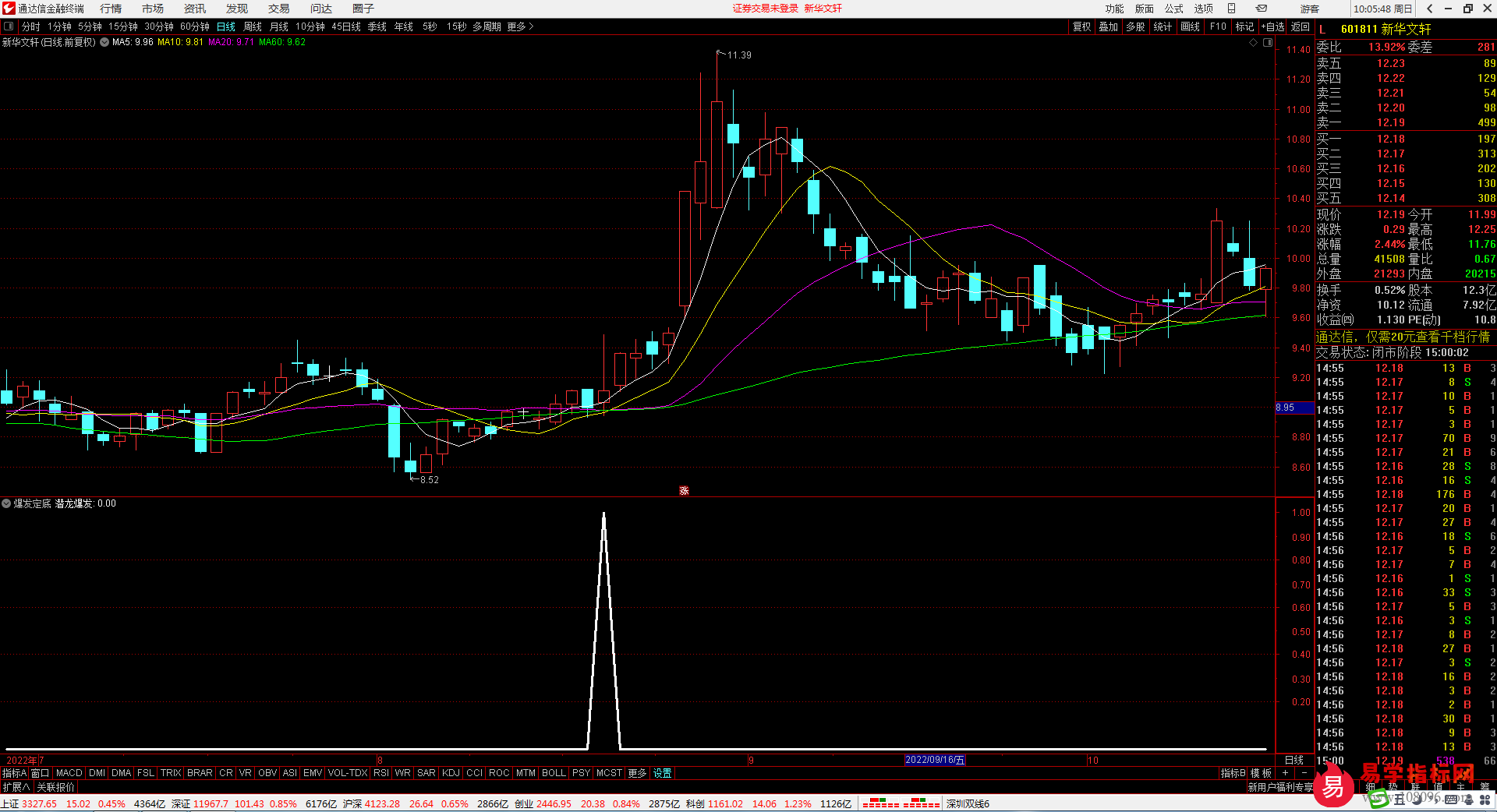The image size is (1497, 812).
Task: Switch to the 周线 weekly period tab
Action: coord(253,26)
